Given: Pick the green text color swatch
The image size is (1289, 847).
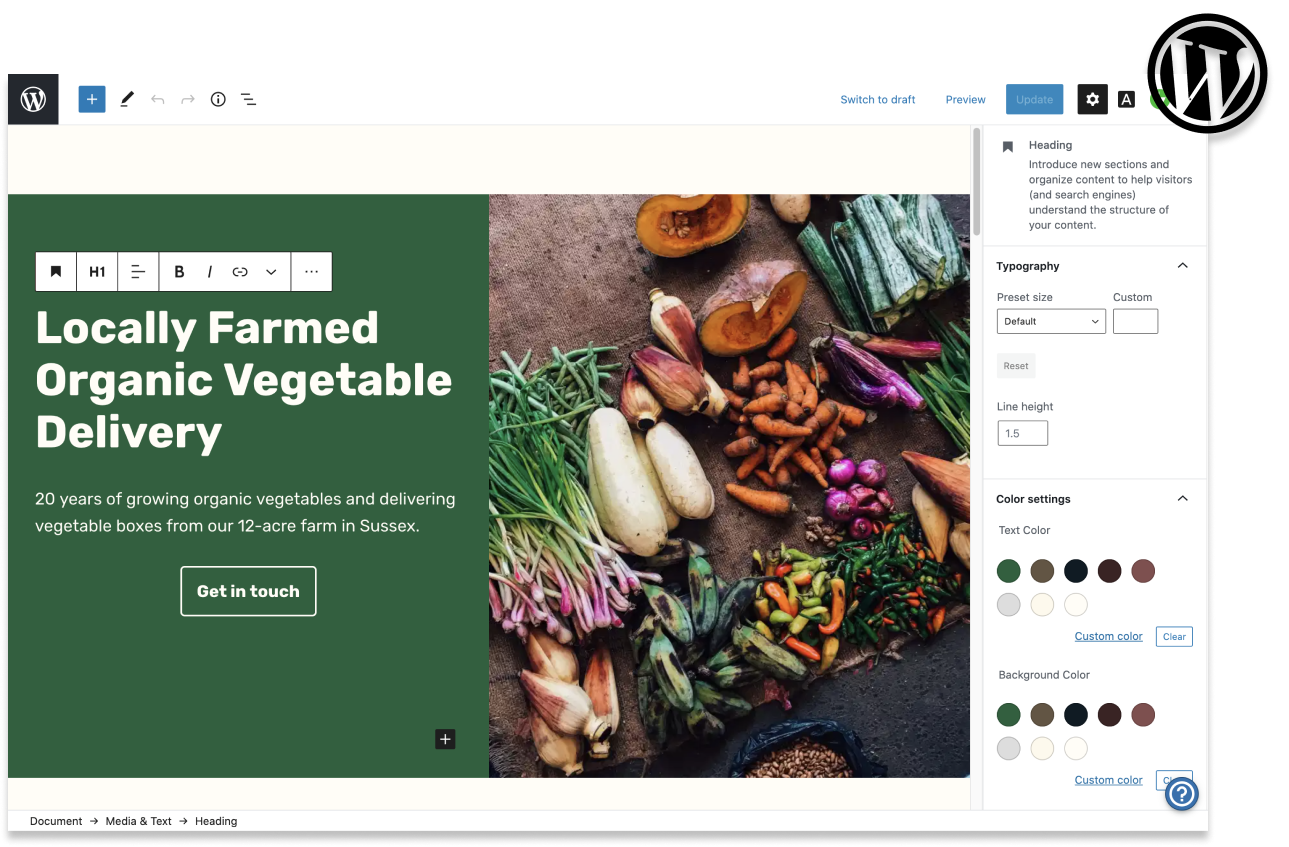Looking at the screenshot, I should [x=1009, y=571].
